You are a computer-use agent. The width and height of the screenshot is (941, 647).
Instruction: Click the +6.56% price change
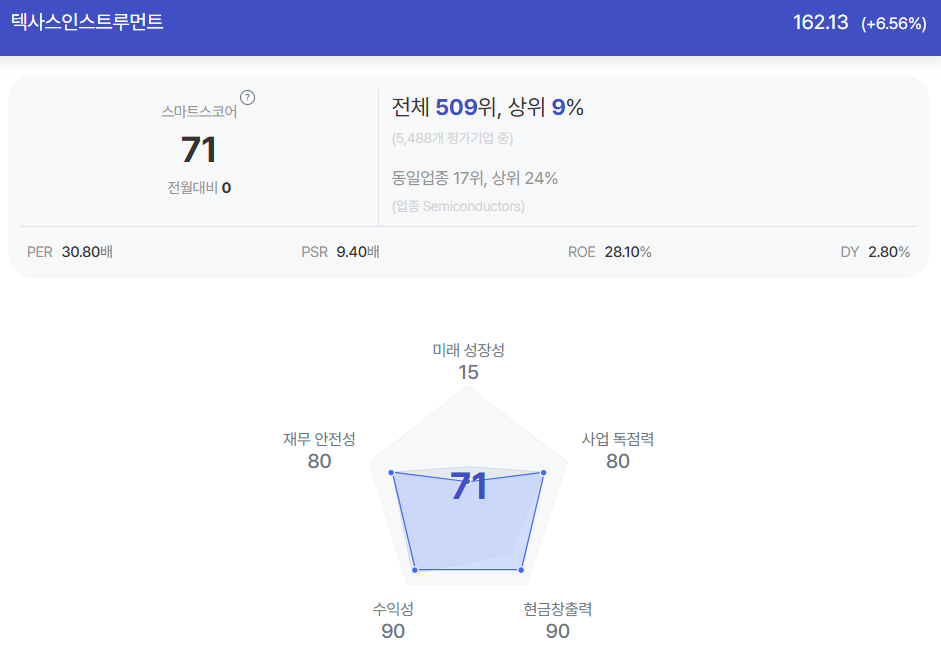tap(894, 23)
